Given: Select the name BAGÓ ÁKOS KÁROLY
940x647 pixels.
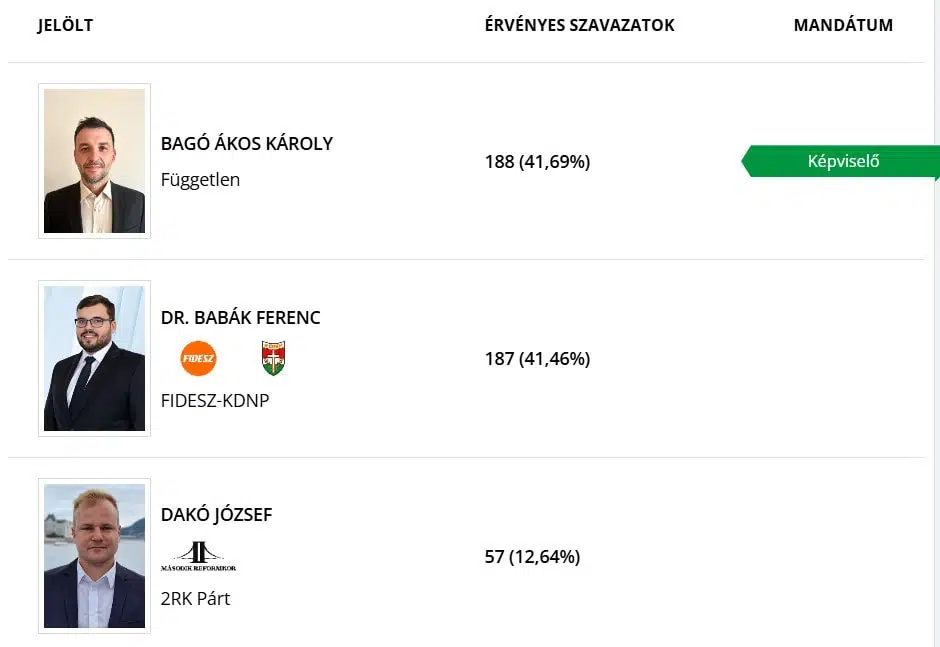Looking at the screenshot, I should point(247,144).
